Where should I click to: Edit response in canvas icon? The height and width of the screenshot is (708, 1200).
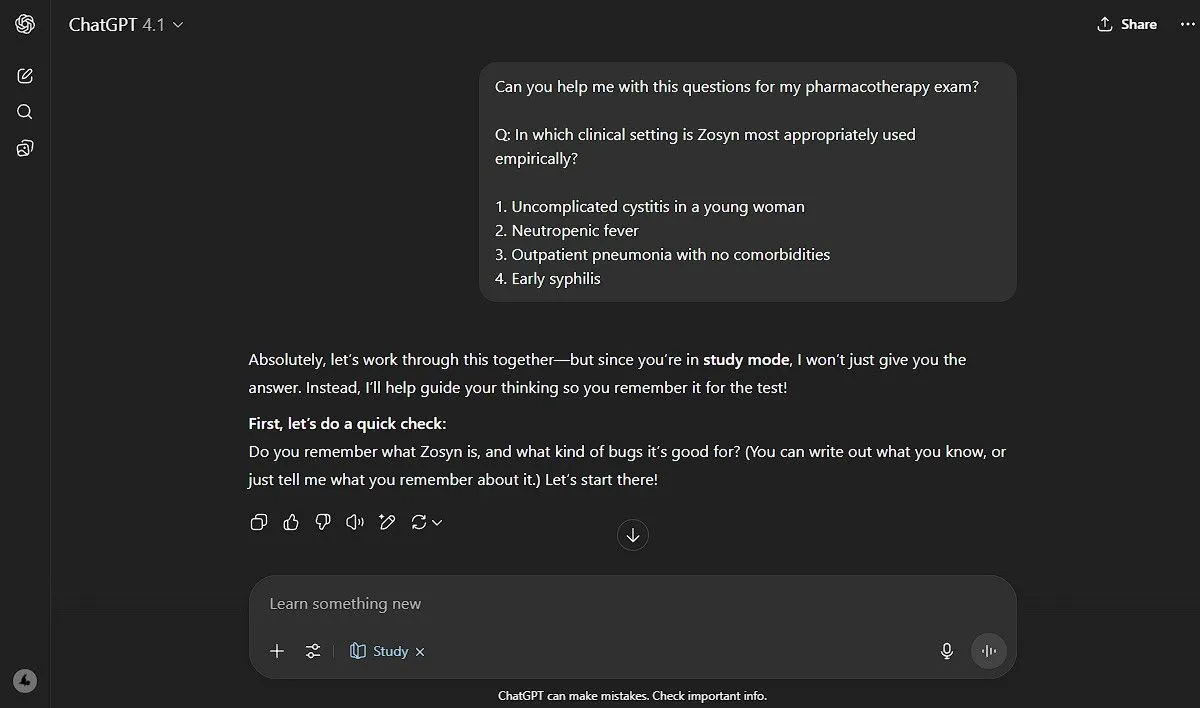pyautogui.click(x=387, y=522)
